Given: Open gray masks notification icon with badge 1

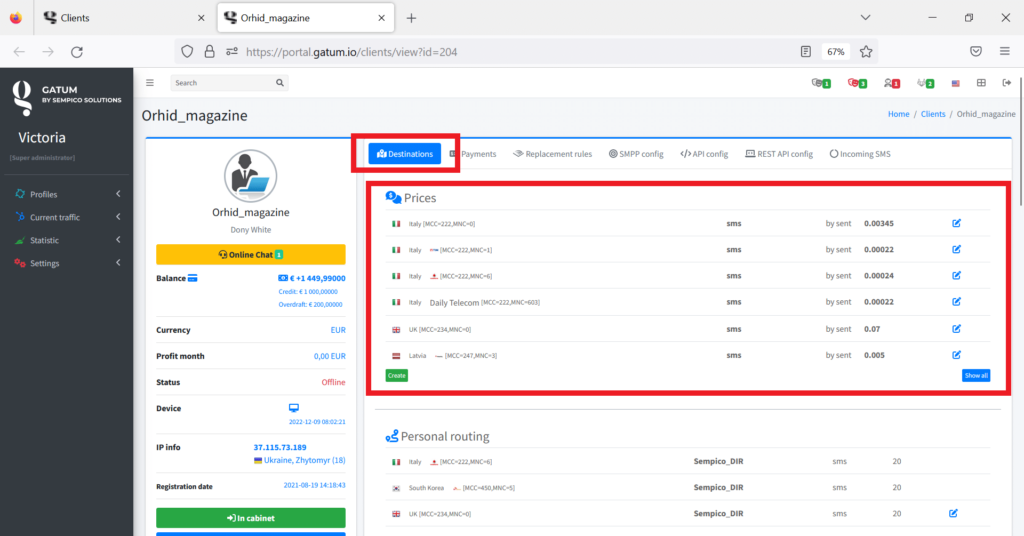Looking at the screenshot, I should tap(821, 83).
